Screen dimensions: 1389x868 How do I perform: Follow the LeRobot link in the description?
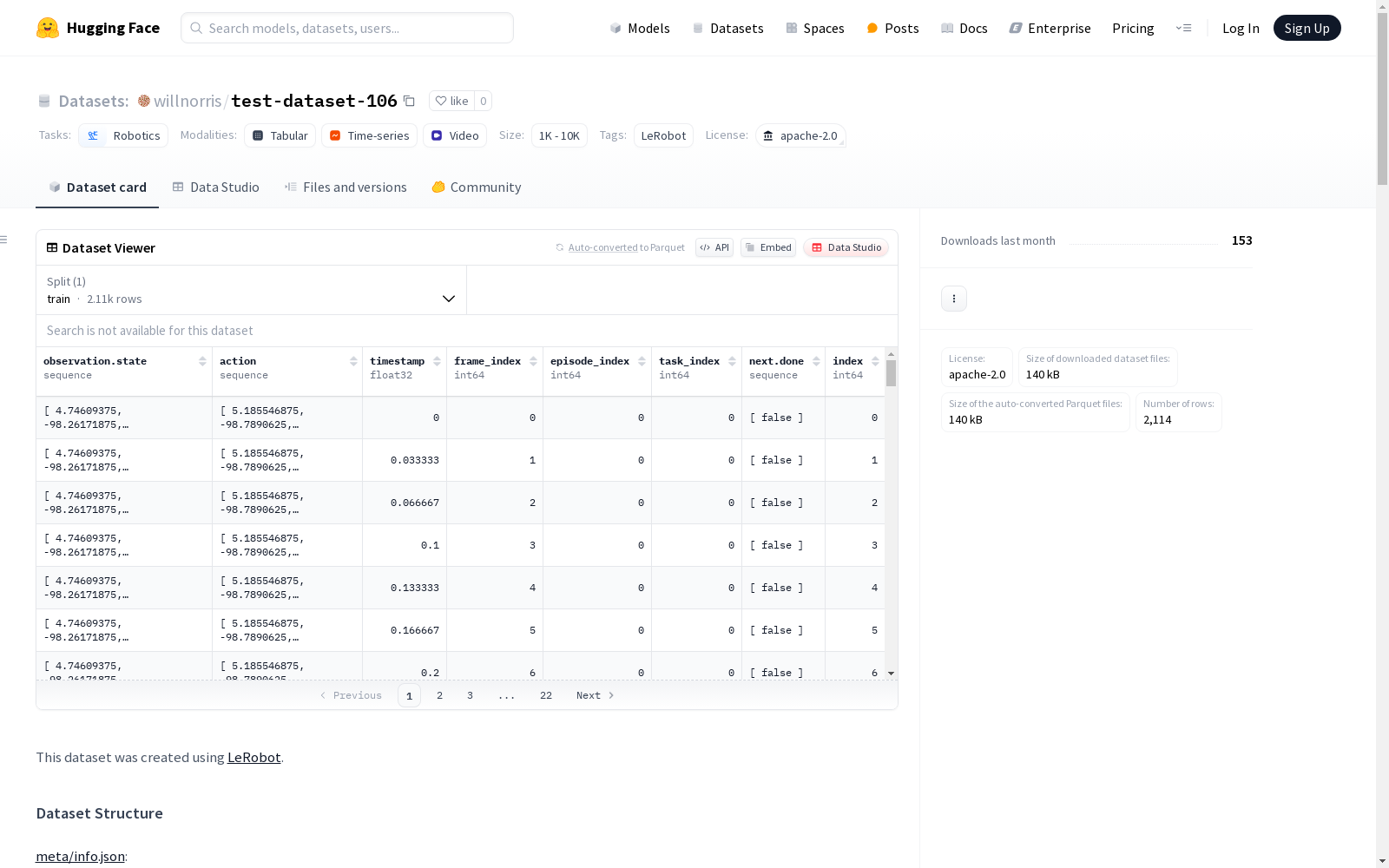tap(253, 757)
